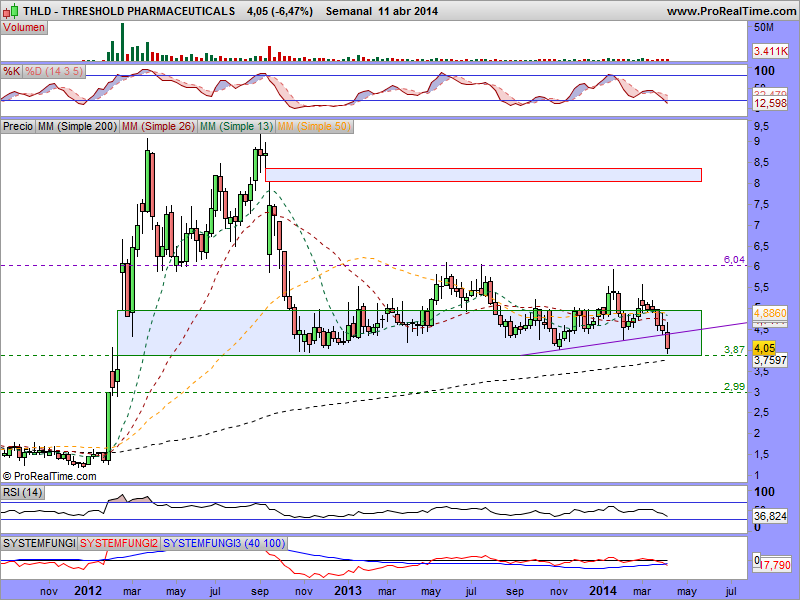Click the %D (14 3 5) indicator label

point(56,71)
